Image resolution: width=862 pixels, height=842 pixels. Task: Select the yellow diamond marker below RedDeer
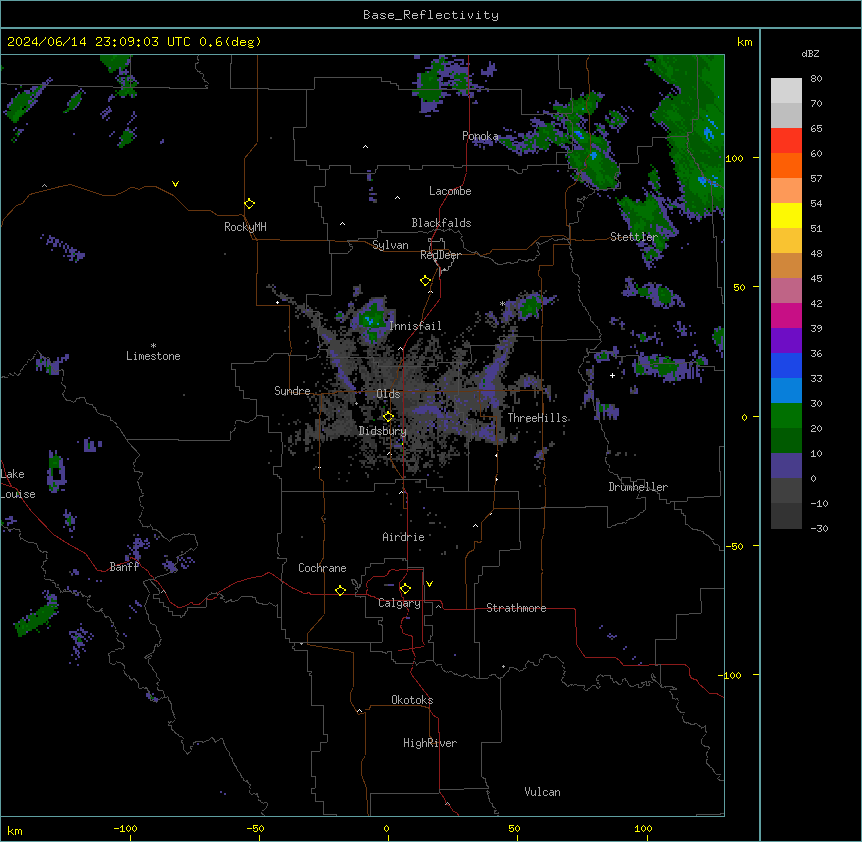425,281
